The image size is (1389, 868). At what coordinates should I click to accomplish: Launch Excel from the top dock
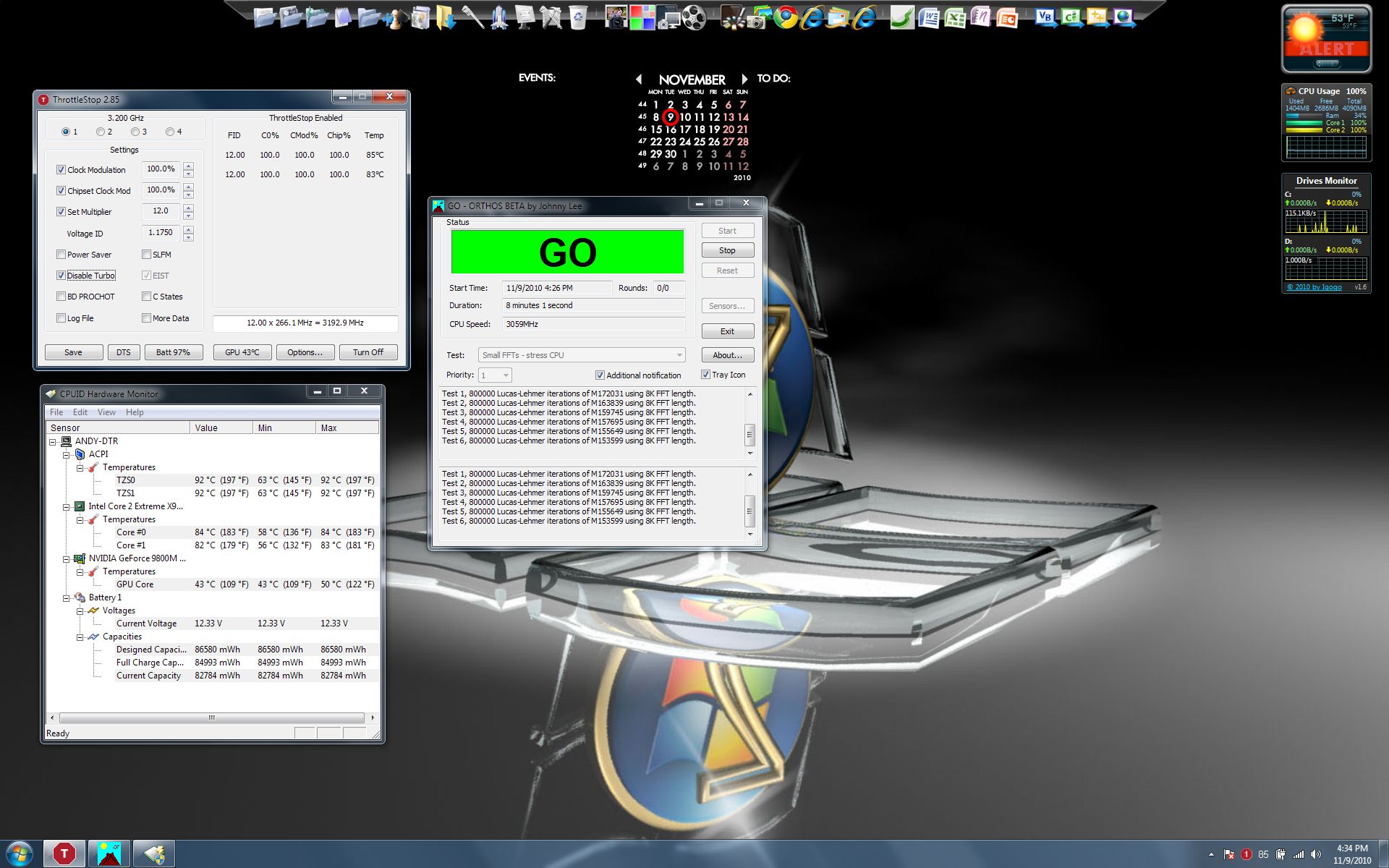(x=955, y=17)
